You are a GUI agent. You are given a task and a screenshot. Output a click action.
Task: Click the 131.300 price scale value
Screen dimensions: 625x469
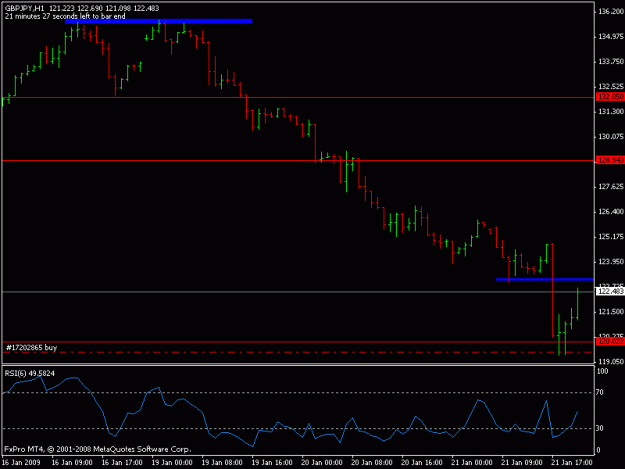(611, 112)
